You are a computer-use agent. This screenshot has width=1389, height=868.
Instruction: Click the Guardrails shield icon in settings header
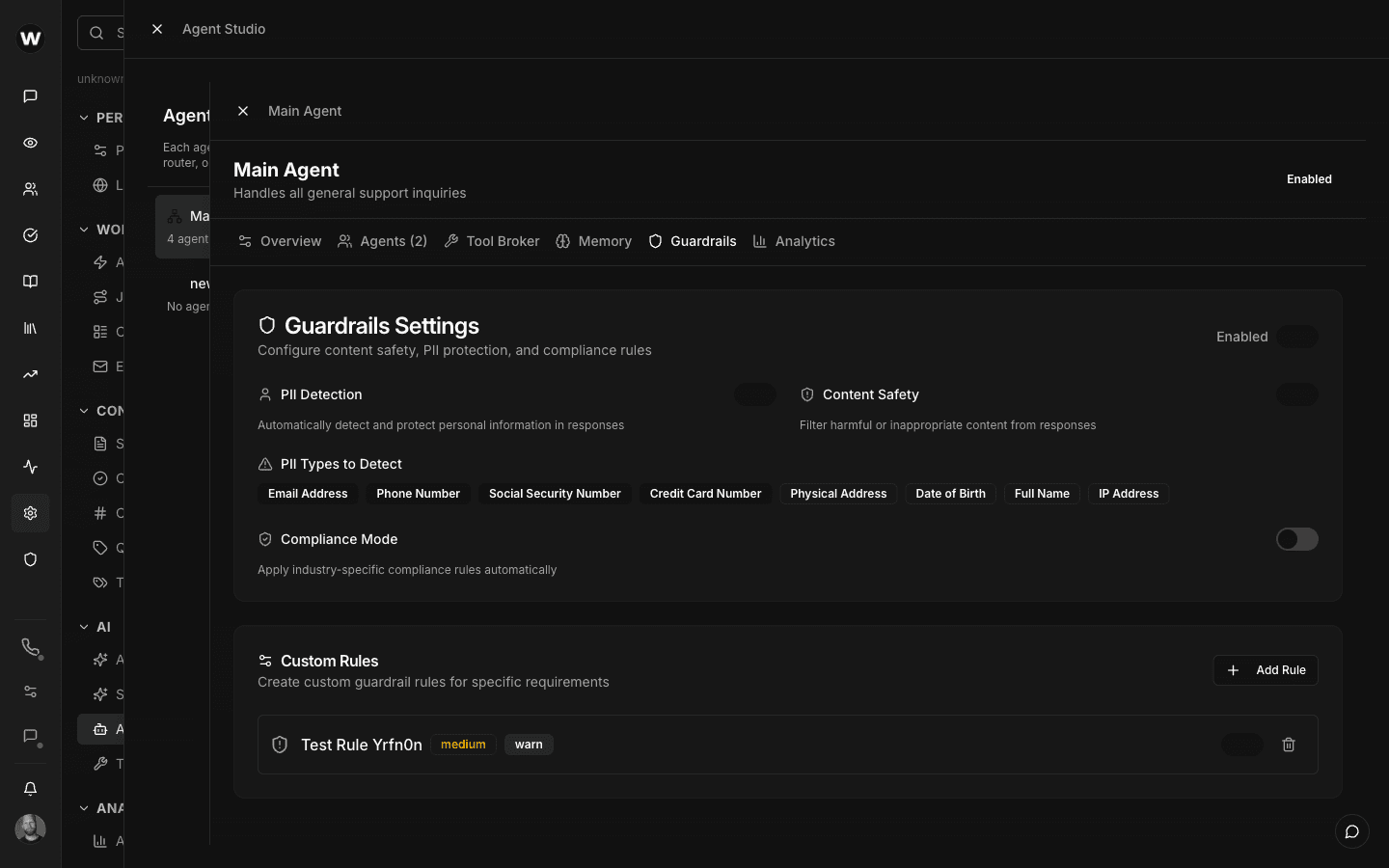pos(267,325)
